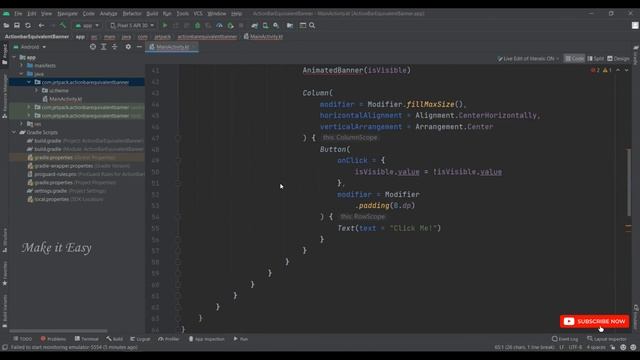Screen dimensions: 640x360
Task: Collapse the Gradle Scripts node
Action: tap(15, 132)
